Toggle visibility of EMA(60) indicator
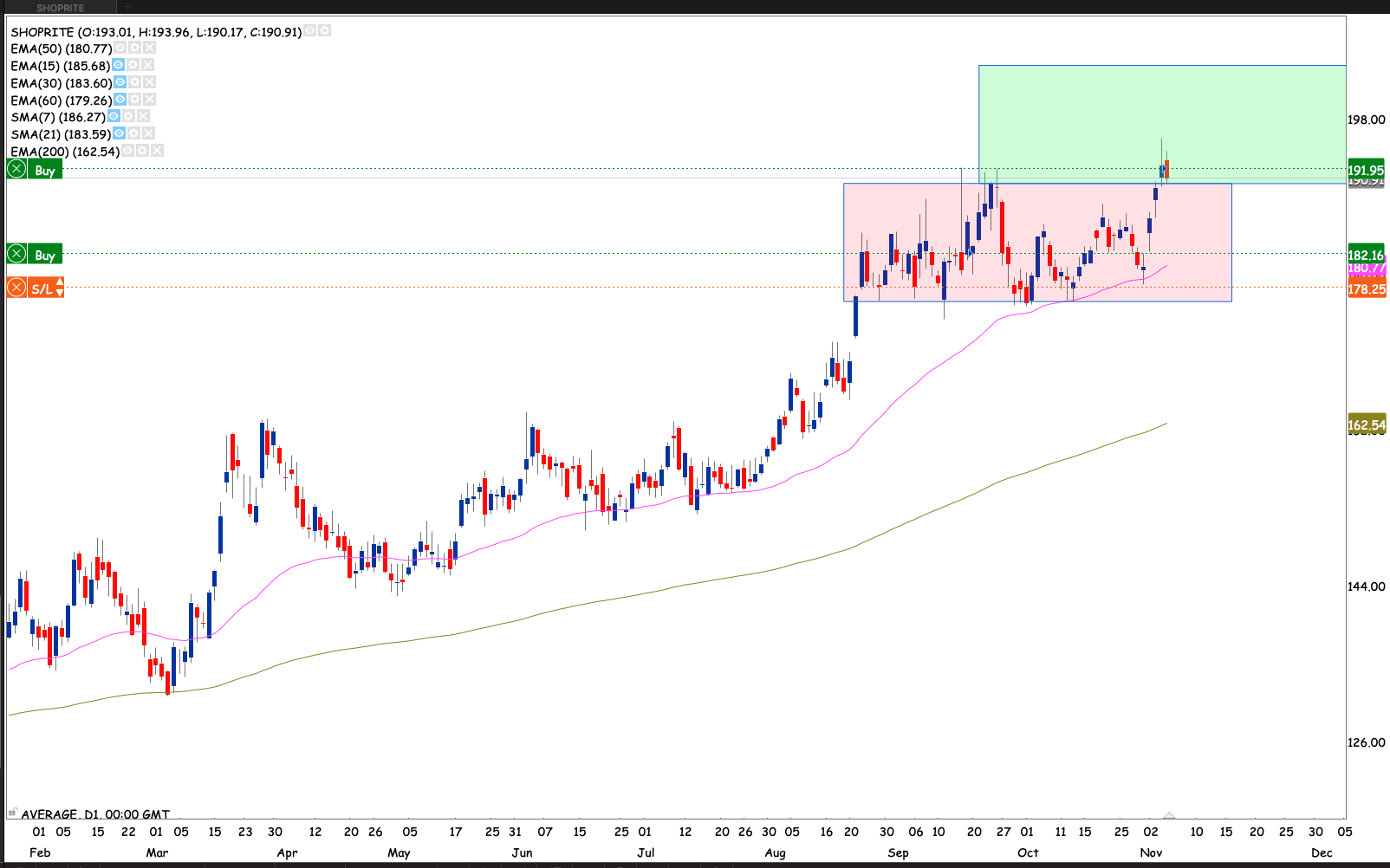 [x=120, y=100]
